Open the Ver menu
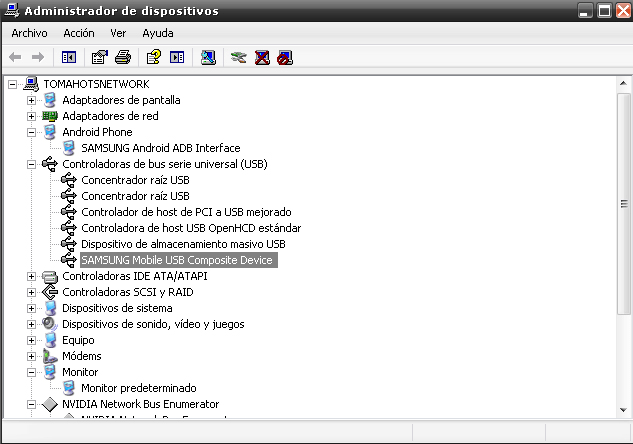Screen dimensions: 633x444 [x=118, y=33]
